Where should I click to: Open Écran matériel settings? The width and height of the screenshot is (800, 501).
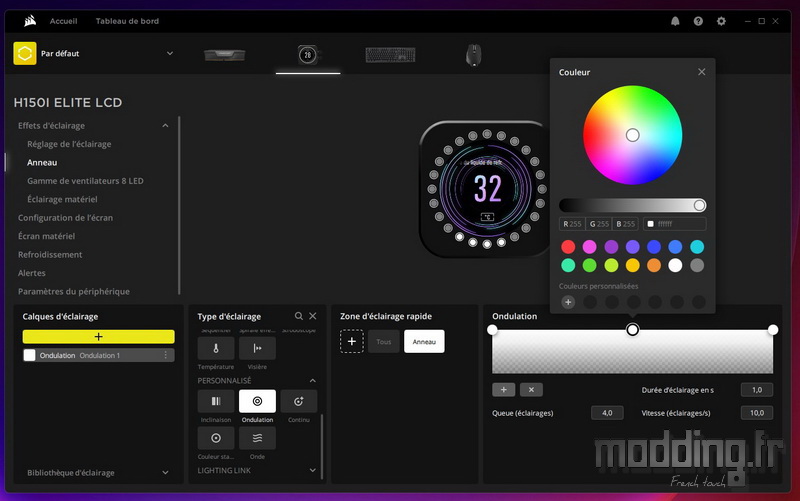coord(46,236)
